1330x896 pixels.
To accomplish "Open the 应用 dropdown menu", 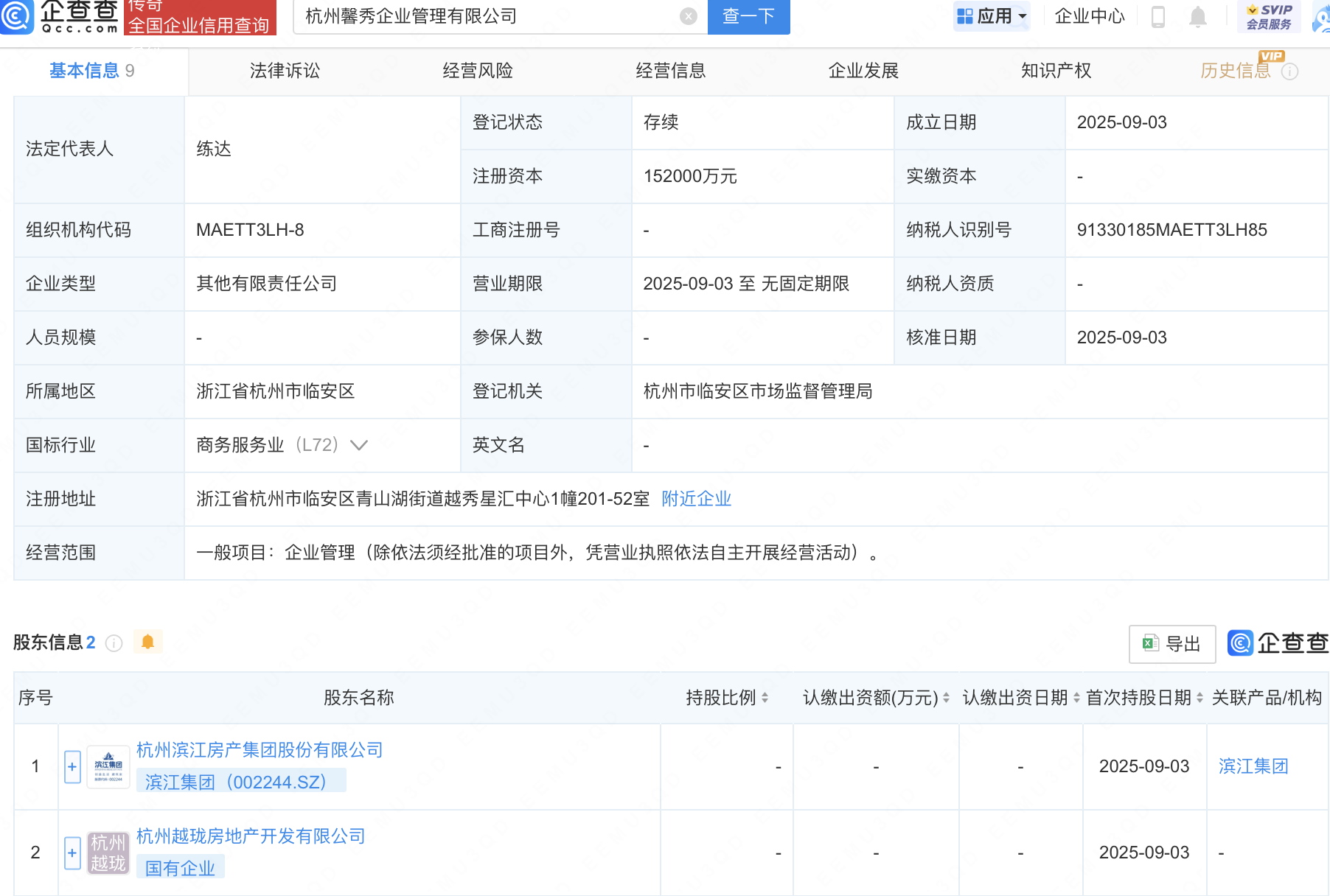I will point(991,16).
